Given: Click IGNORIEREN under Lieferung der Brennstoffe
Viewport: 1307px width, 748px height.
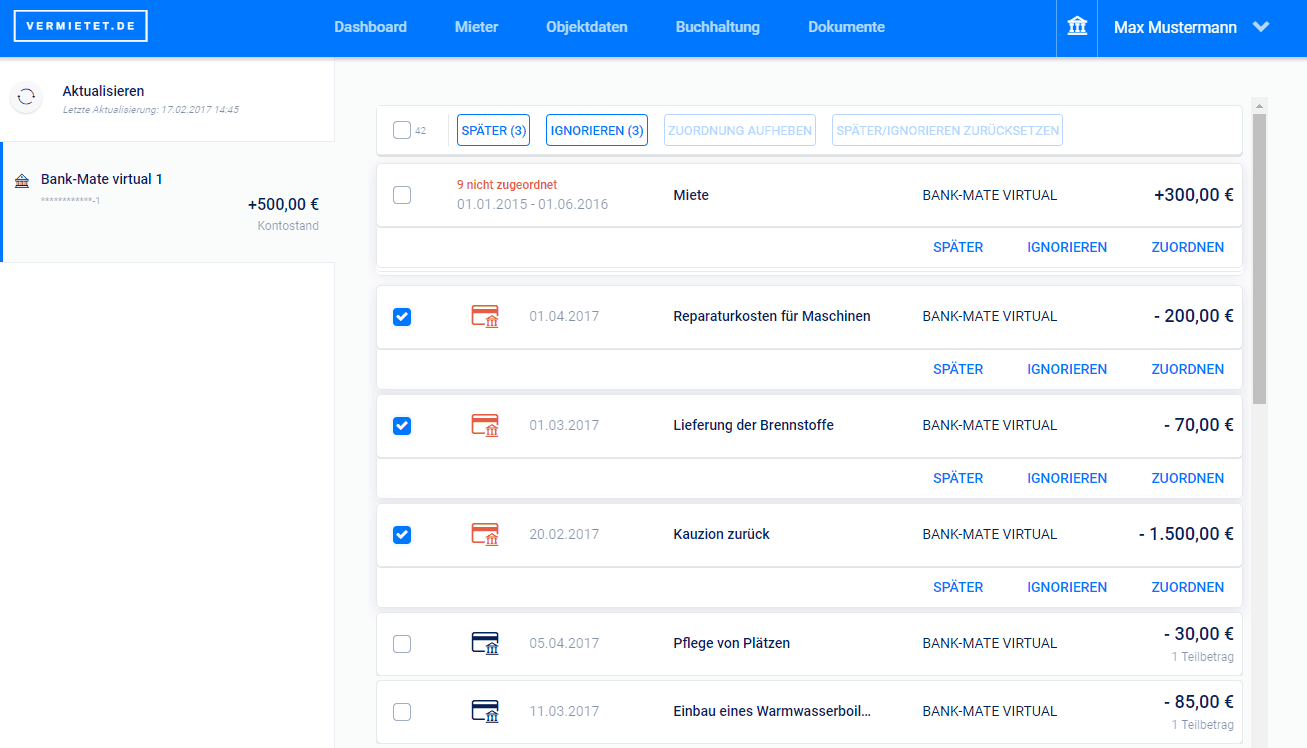Looking at the screenshot, I should 1067,478.
